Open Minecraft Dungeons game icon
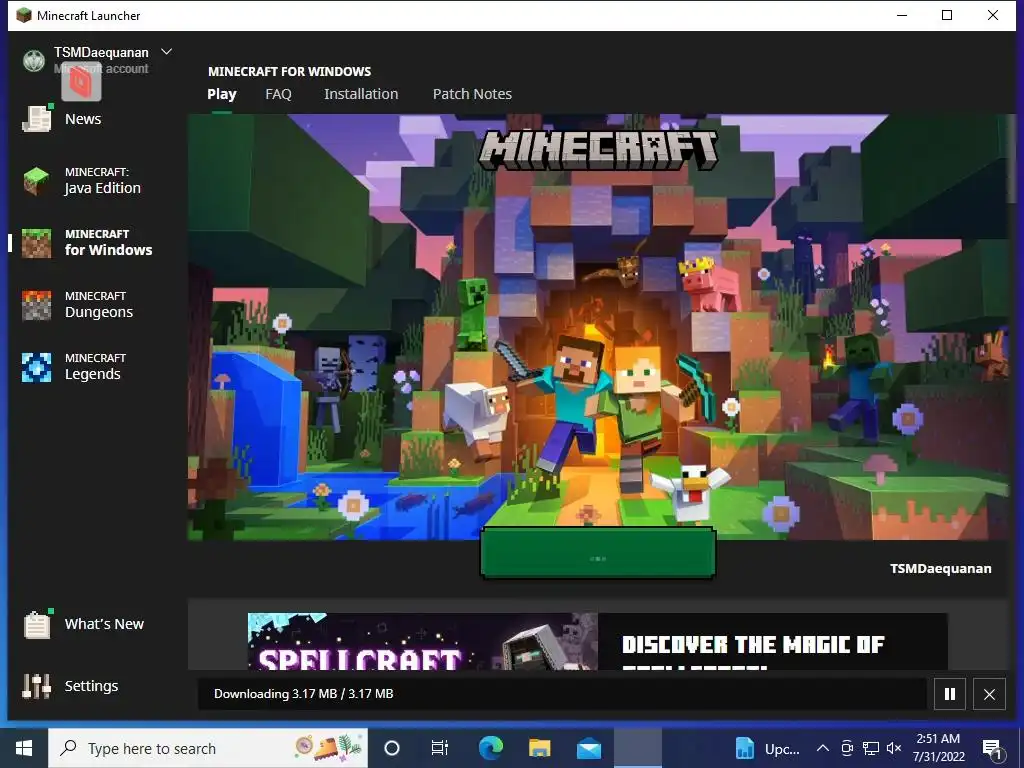 point(37,305)
